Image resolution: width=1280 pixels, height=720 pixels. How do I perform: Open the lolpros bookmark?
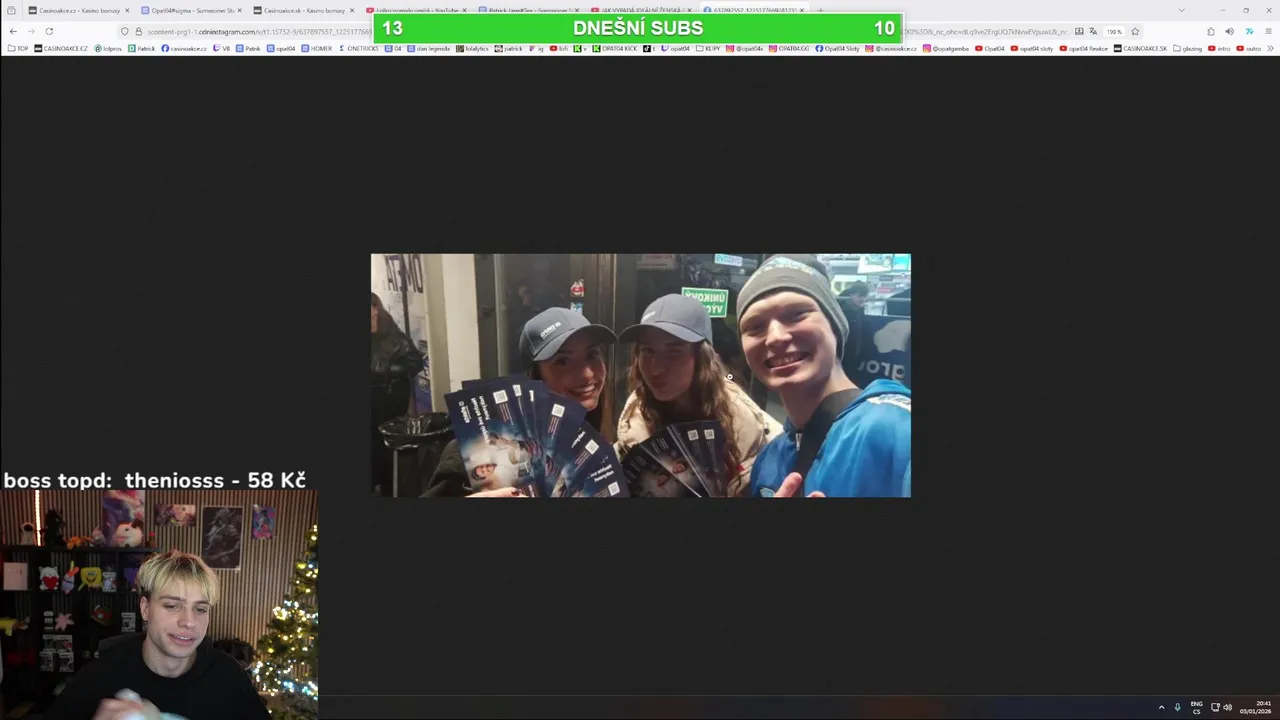click(x=109, y=48)
